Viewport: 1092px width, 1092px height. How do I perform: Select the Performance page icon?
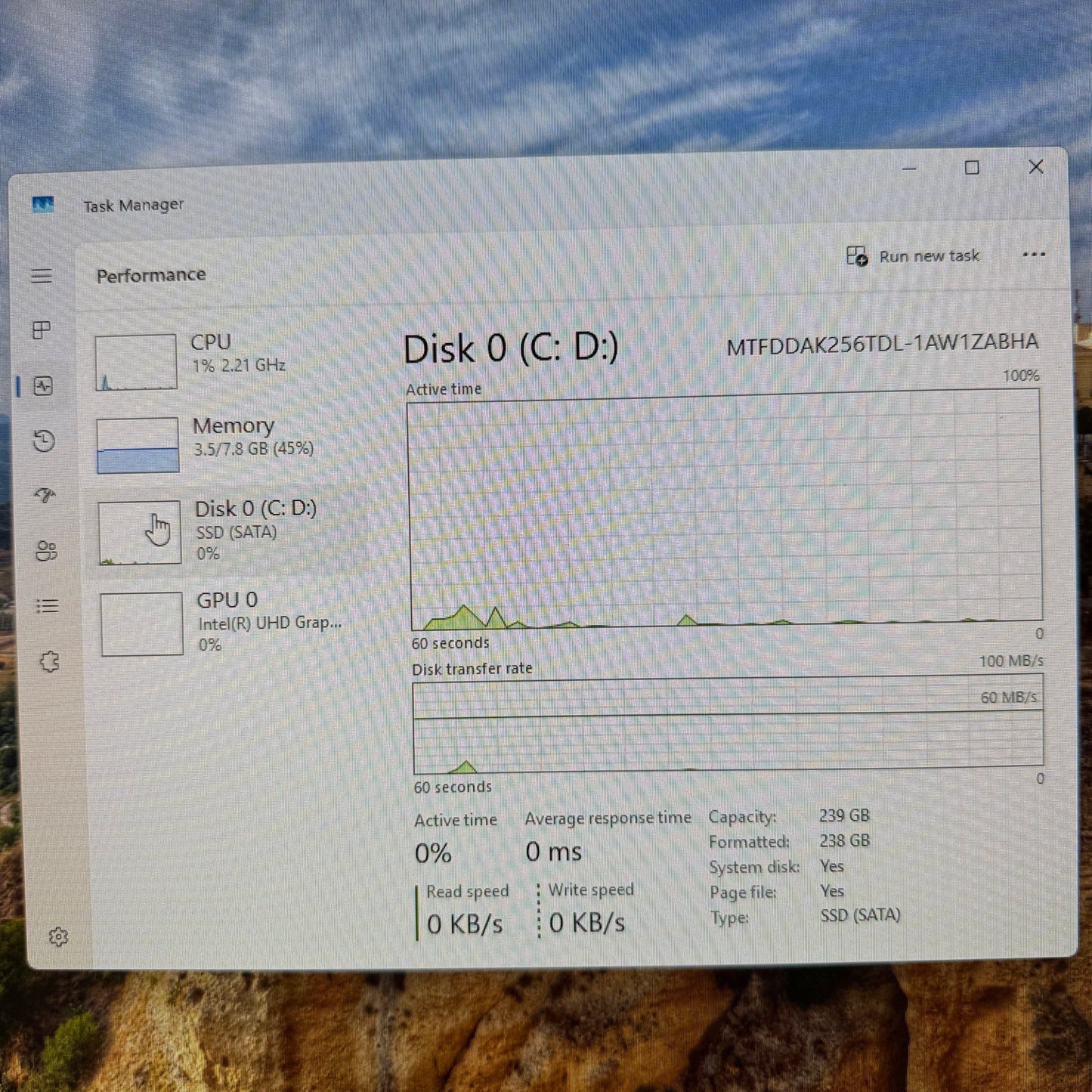(x=43, y=386)
